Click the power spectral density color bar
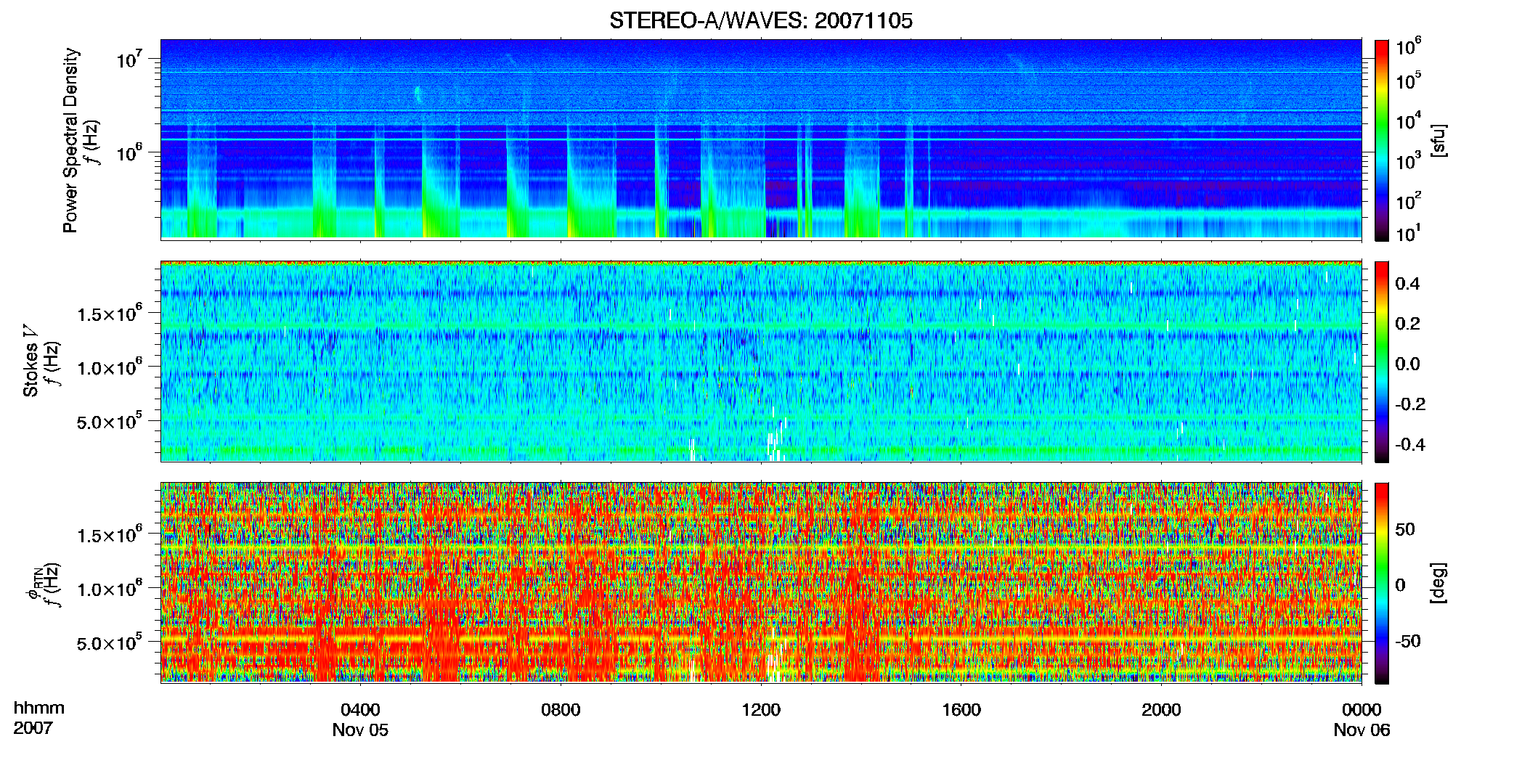 point(1382,140)
